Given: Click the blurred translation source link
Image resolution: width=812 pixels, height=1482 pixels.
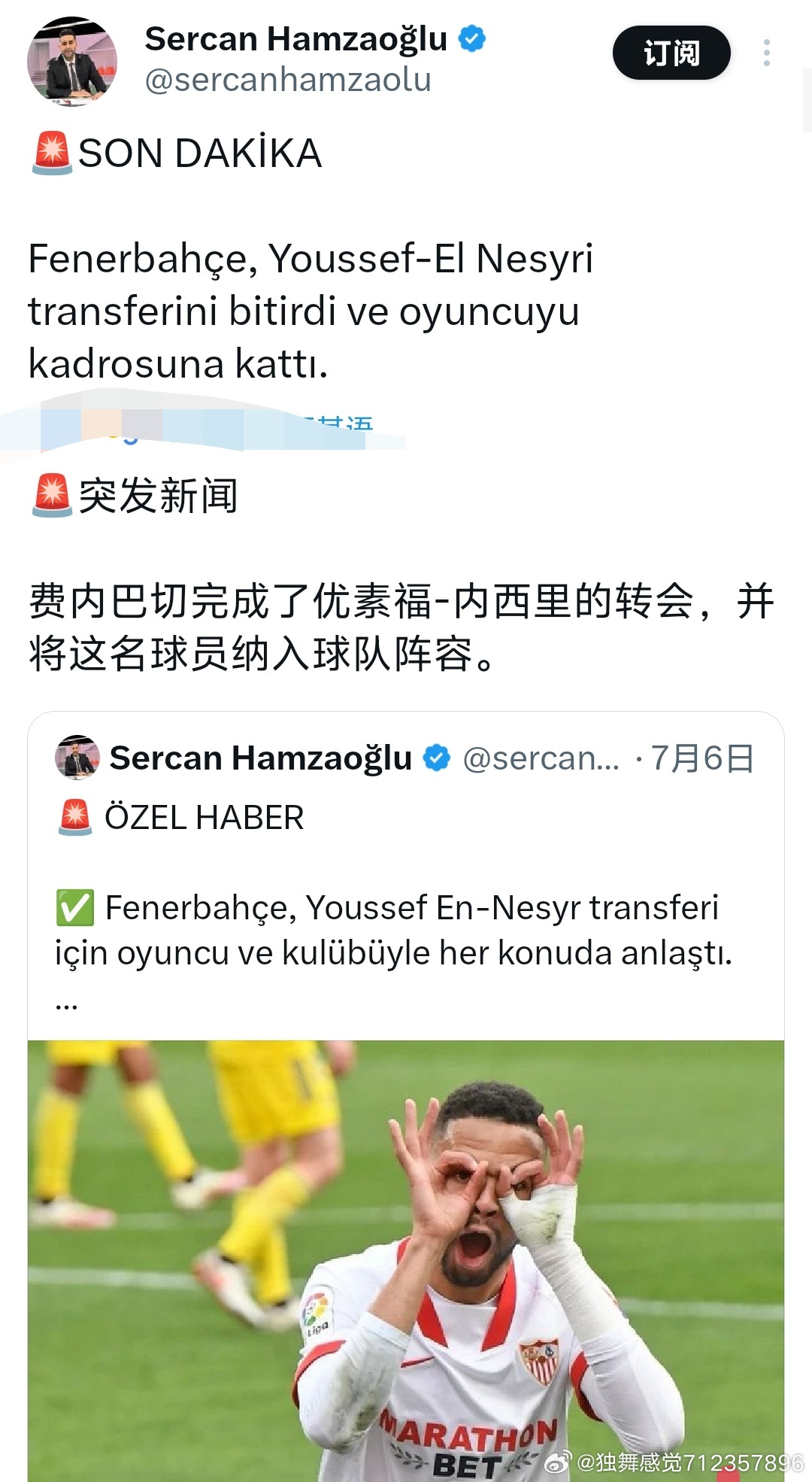Looking at the screenshot, I should tap(203, 429).
